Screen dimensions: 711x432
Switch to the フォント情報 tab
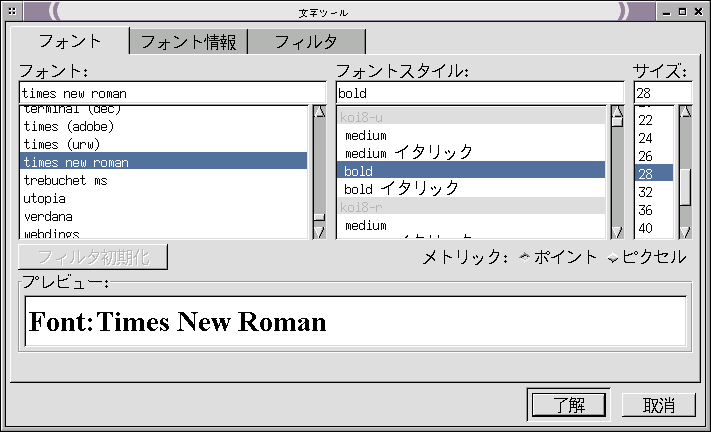click(x=188, y=42)
